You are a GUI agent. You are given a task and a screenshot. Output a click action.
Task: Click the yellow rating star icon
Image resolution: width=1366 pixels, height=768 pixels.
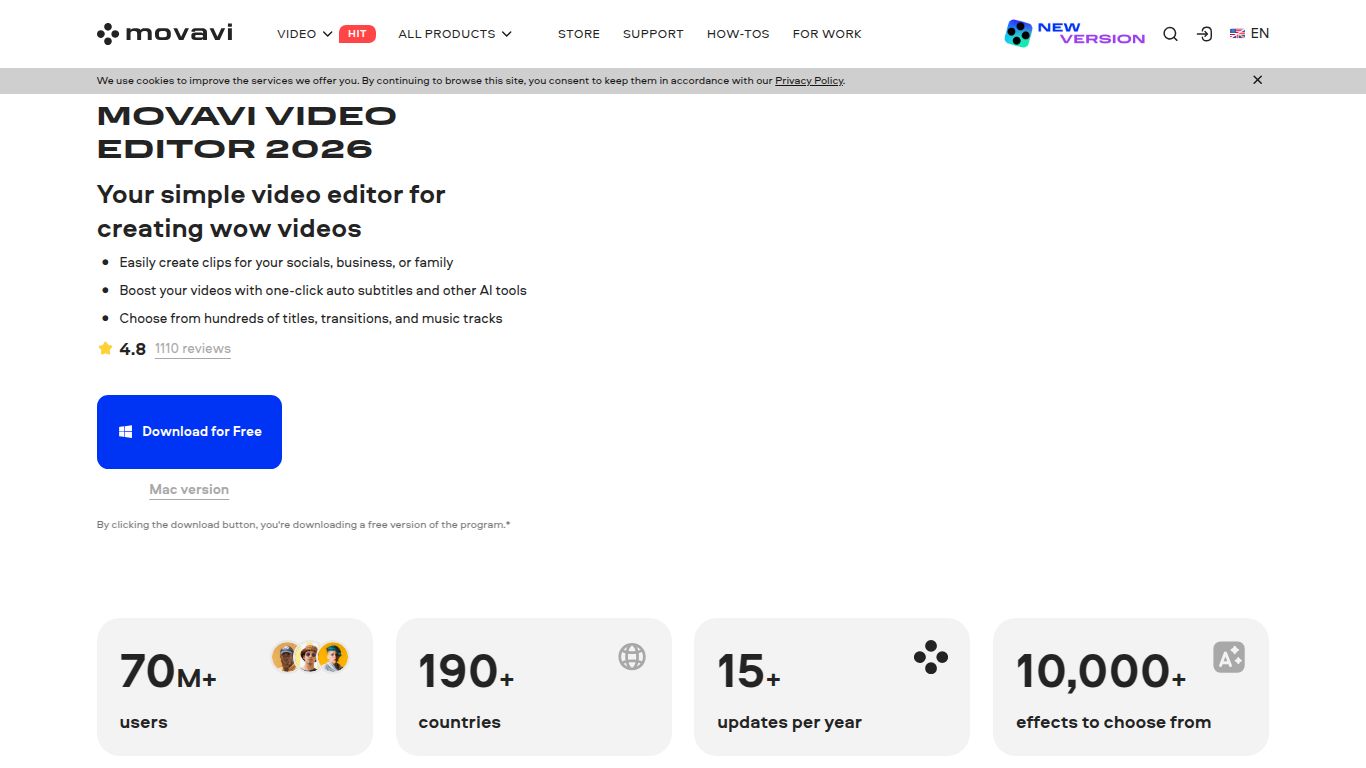pyautogui.click(x=105, y=349)
